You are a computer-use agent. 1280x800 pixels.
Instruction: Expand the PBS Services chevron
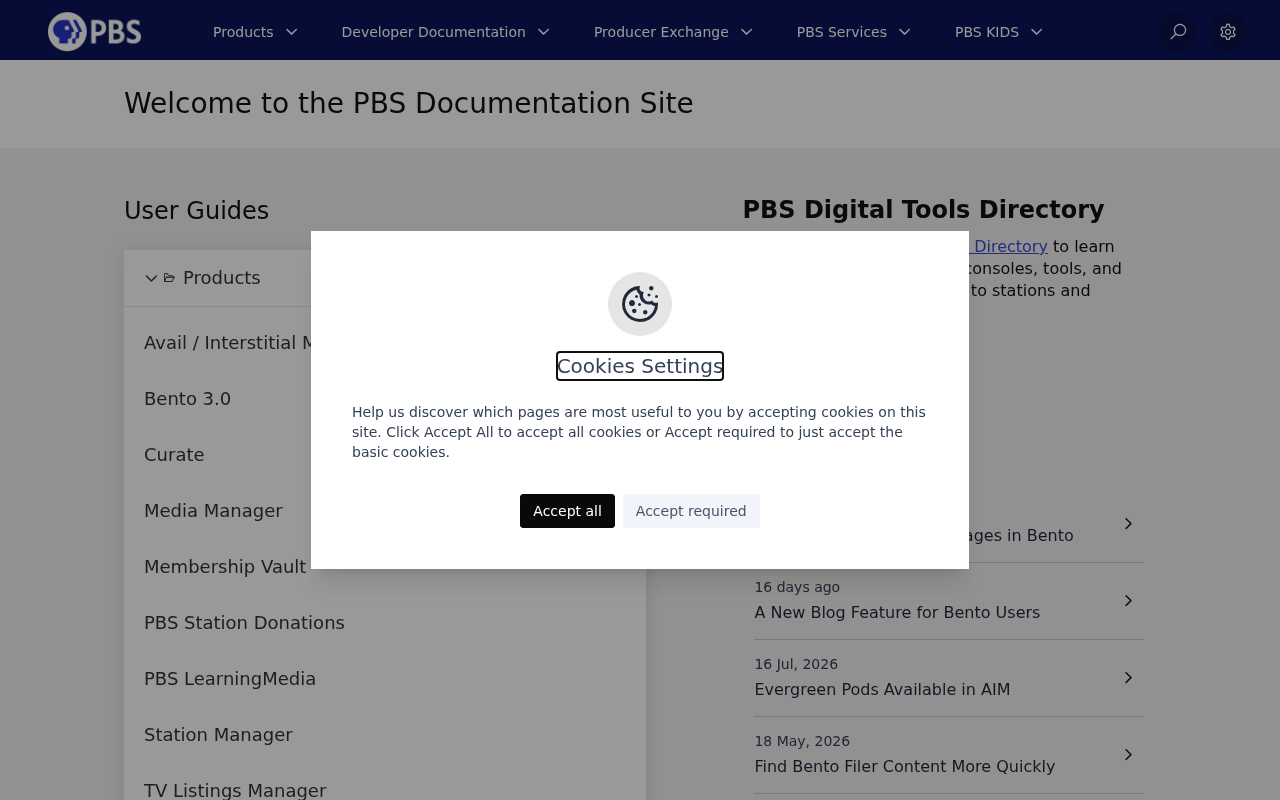(x=904, y=32)
